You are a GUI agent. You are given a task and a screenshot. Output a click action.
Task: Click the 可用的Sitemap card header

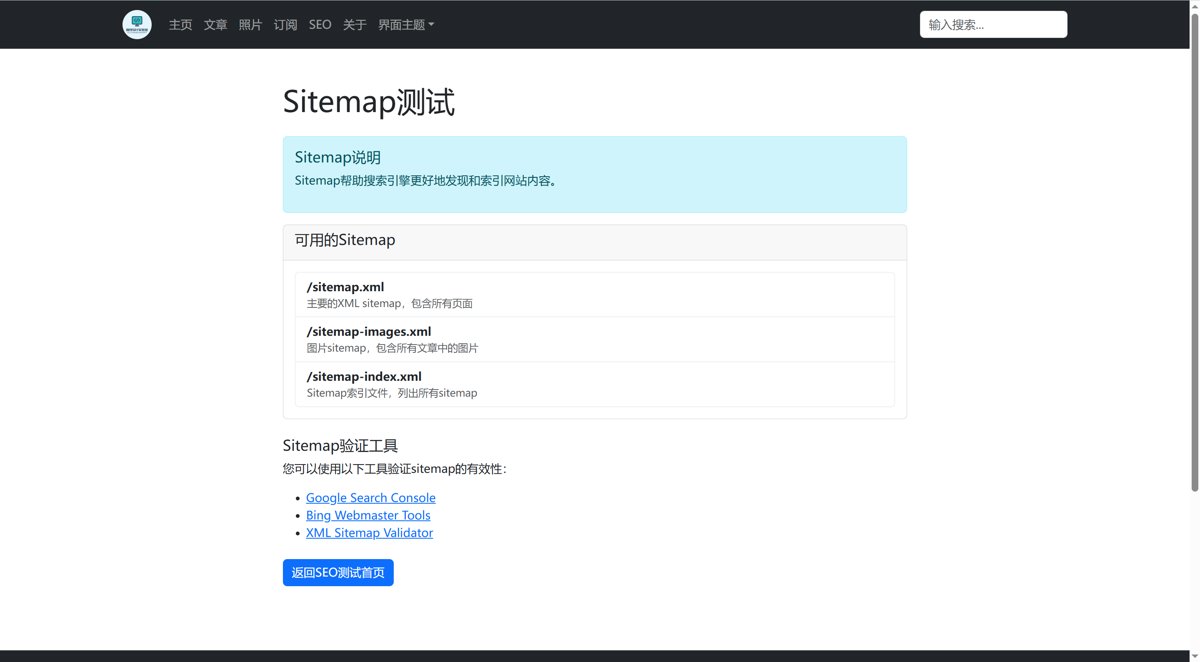[x=594, y=242]
